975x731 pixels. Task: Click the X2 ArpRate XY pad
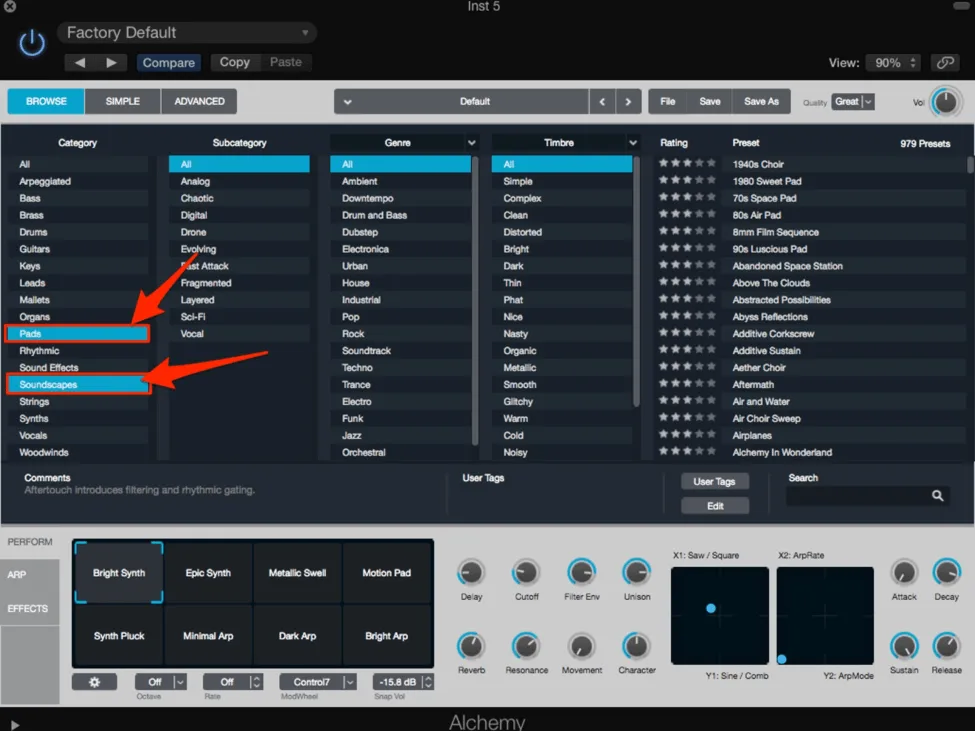pos(825,615)
